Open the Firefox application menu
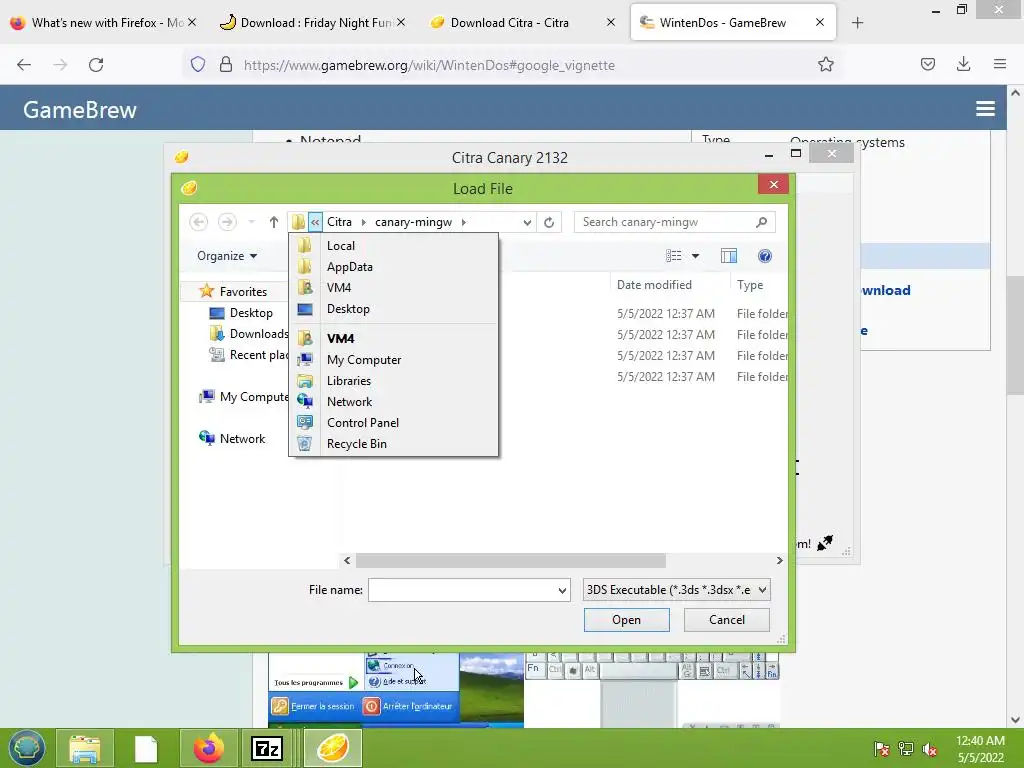This screenshot has height=768, width=1024. (x=1000, y=64)
